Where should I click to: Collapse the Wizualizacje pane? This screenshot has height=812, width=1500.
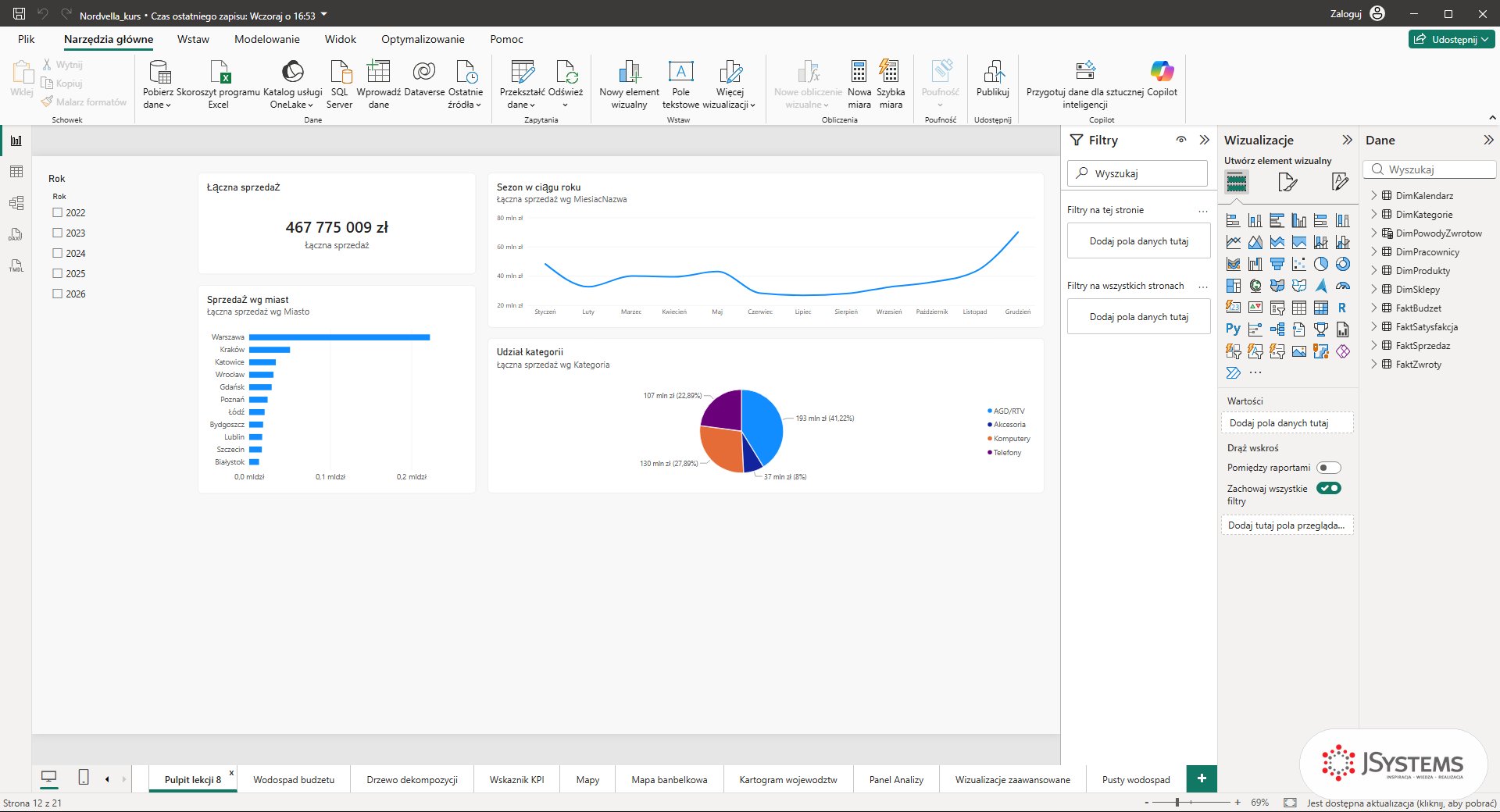tap(1347, 140)
